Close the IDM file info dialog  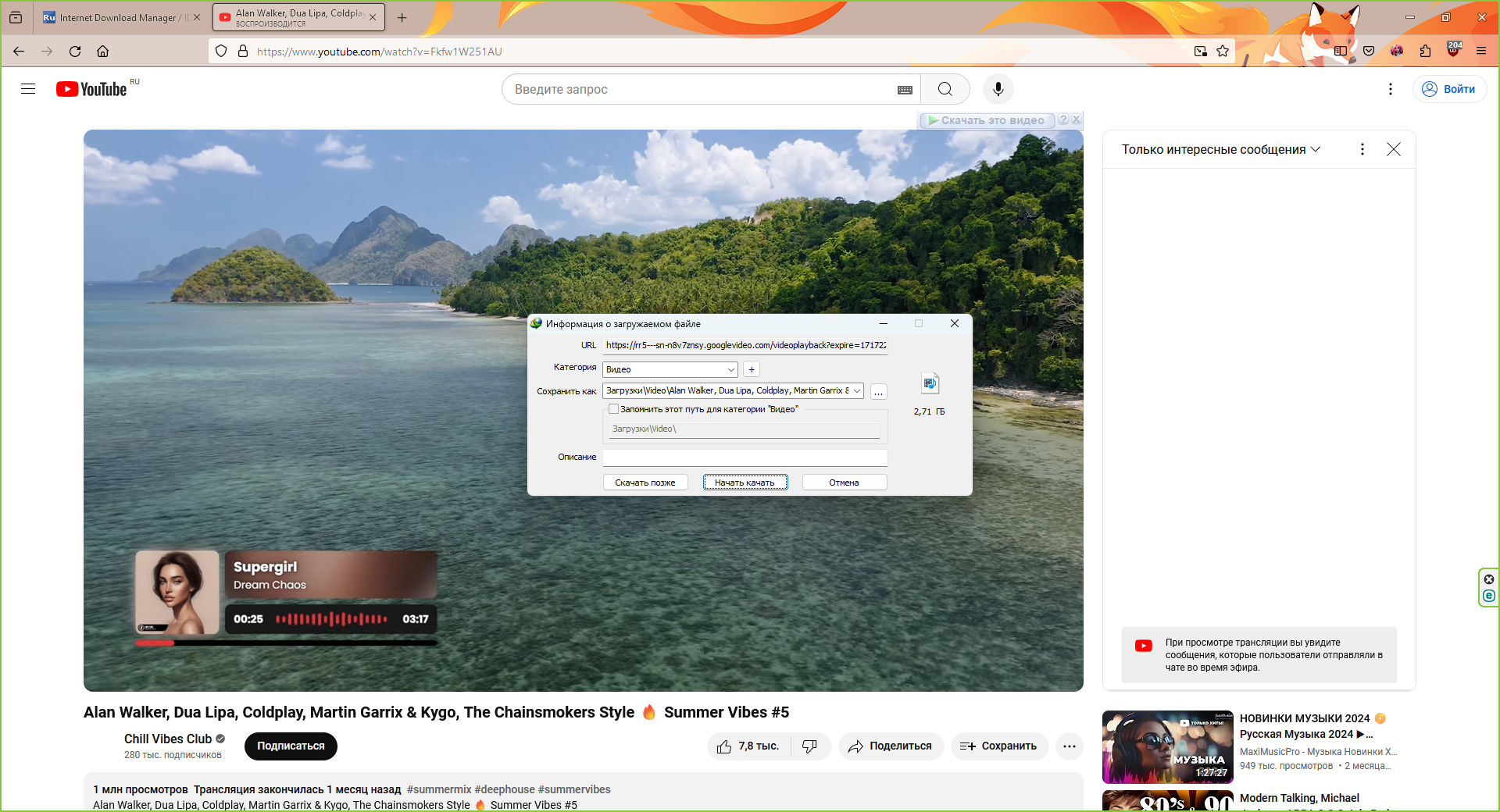pyautogui.click(x=955, y=323)
